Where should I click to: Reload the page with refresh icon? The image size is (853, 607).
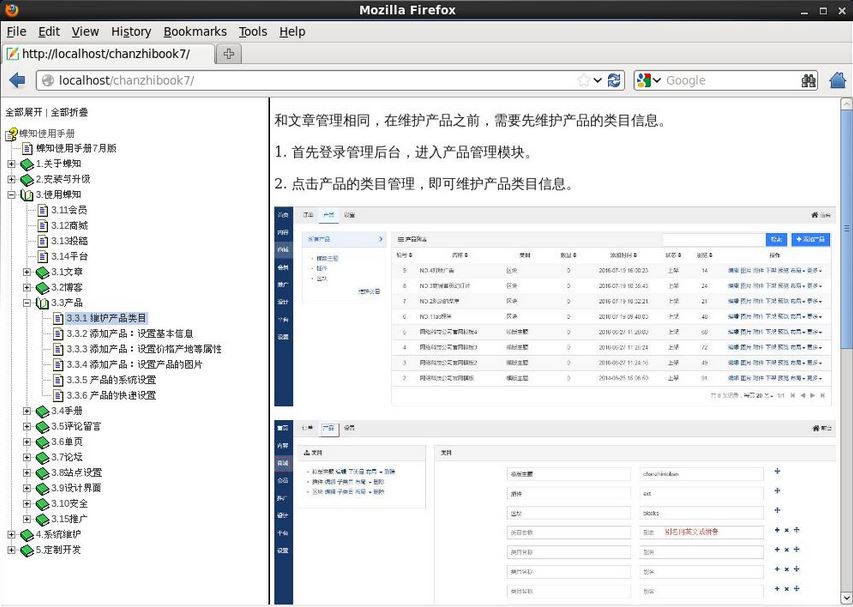pos(614,80)
